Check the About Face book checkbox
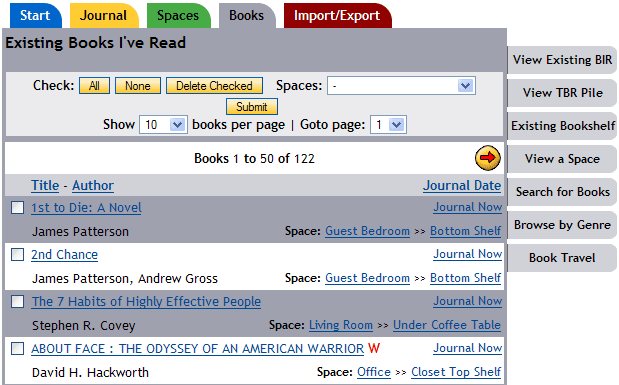This screenshot has width=619, height=385. [x=17, y=348]
